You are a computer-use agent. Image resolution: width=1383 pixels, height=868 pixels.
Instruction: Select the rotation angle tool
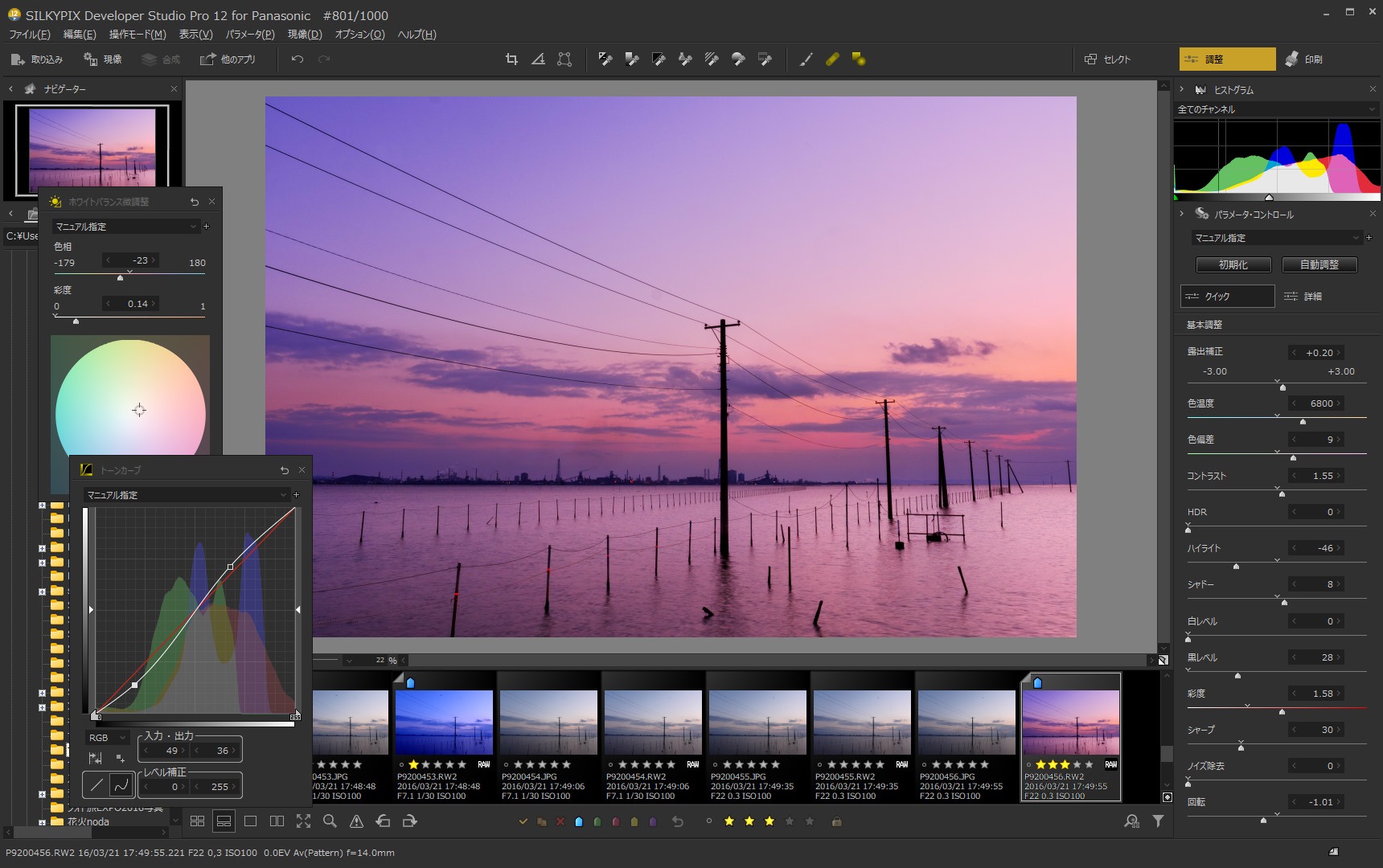pos(538,59)
